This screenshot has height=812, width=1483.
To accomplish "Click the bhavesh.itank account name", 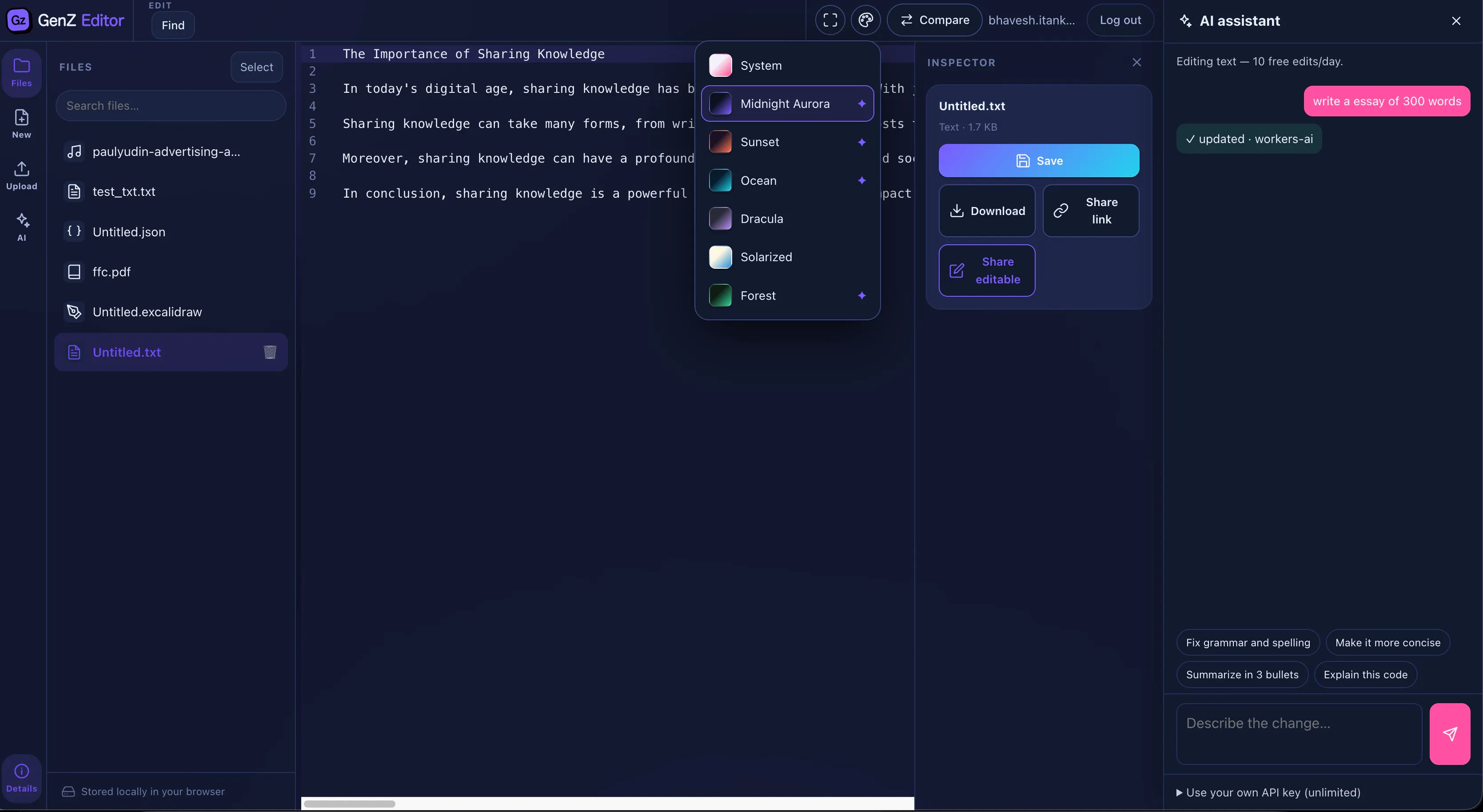I will 1031,20.
